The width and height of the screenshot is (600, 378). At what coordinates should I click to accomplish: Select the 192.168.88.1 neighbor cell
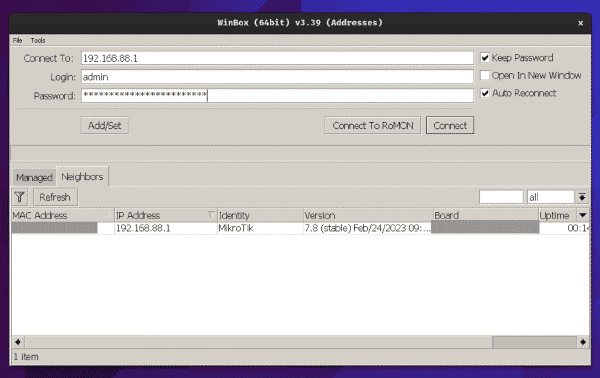point(166,228)
